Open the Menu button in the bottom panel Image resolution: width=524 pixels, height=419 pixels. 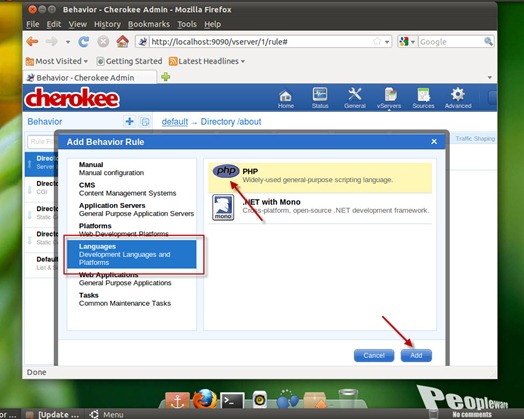tap(107, 415)
